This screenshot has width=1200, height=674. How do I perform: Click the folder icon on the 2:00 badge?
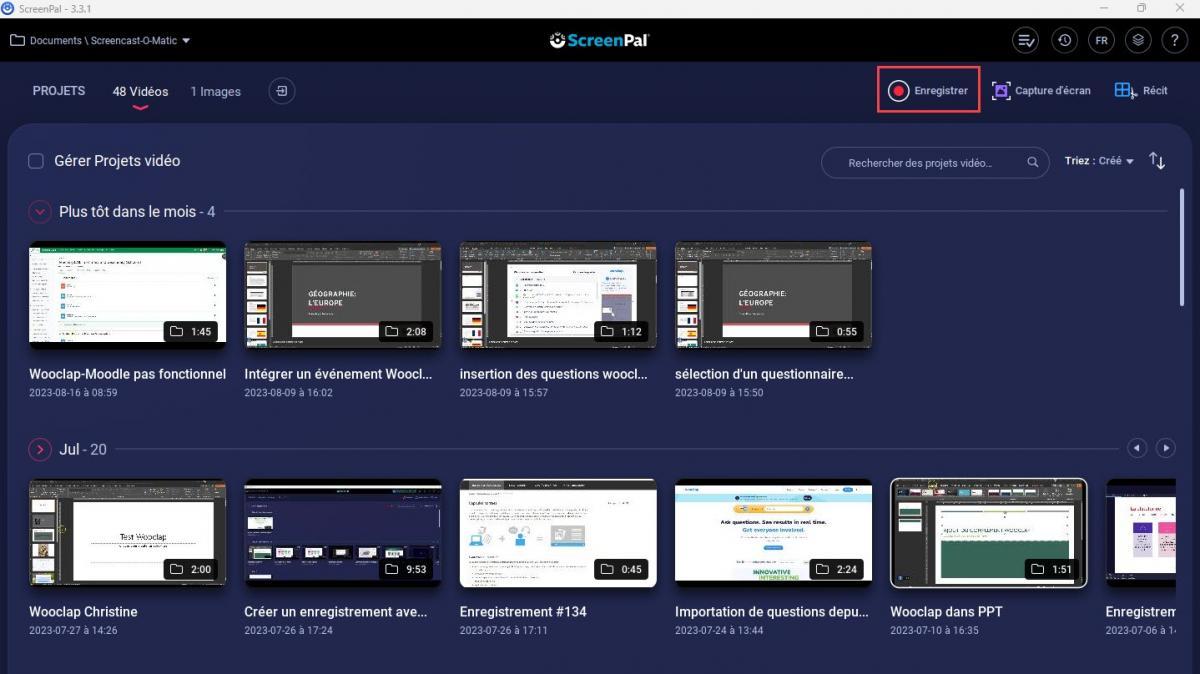(x=177, y=569)
